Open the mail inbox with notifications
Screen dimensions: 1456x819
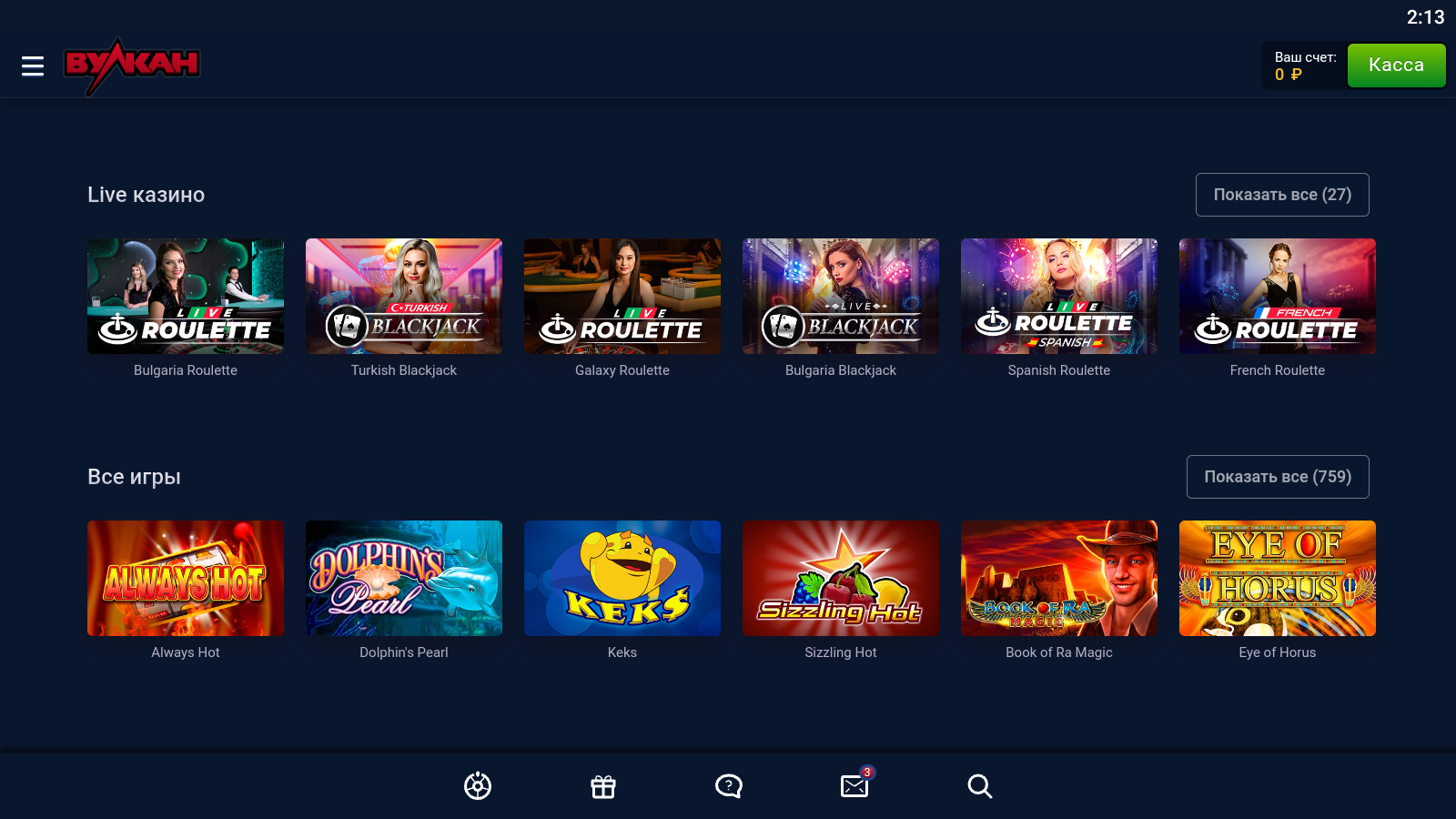click(854, 785)
